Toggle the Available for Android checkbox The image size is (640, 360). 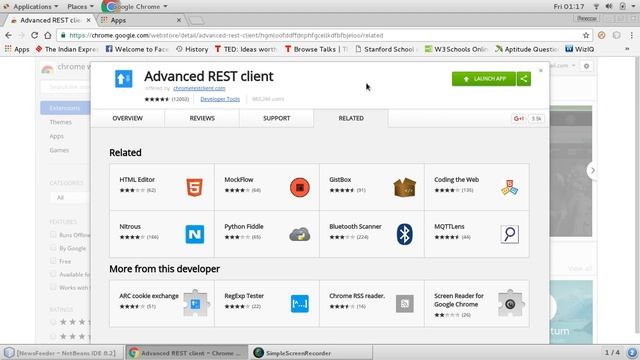click(53, 274)
